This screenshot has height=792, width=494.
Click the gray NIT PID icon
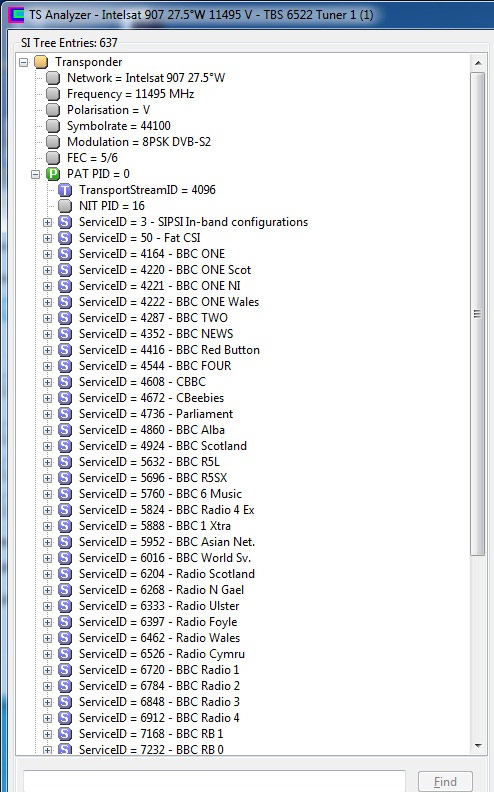(x=65, y=206)
